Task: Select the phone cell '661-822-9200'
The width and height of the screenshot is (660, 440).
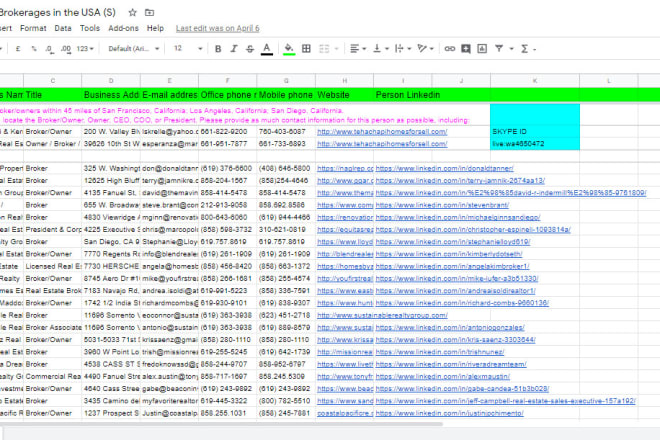Action: point(228,132)
